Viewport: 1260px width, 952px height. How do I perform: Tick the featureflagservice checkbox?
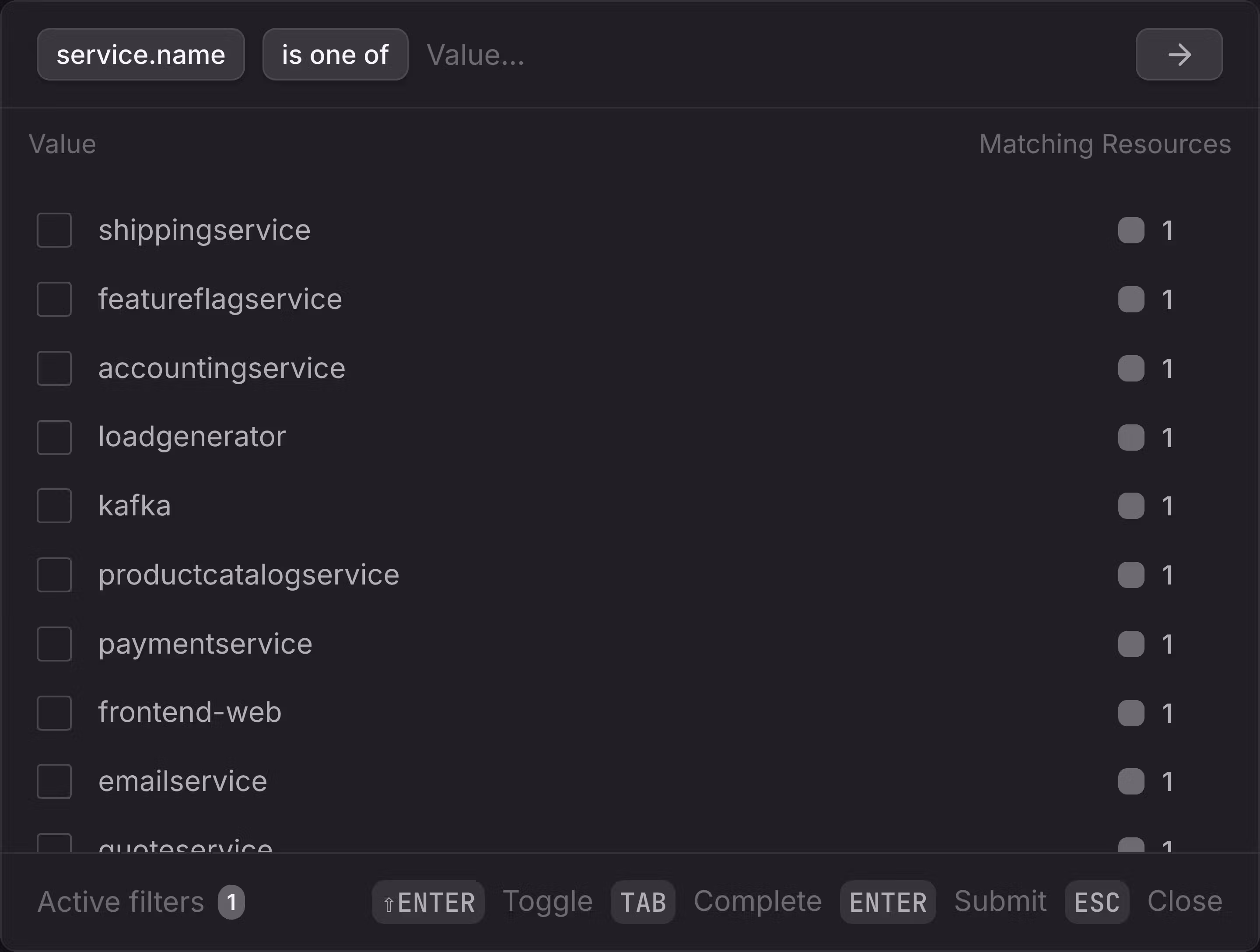(x=54, y=299)
